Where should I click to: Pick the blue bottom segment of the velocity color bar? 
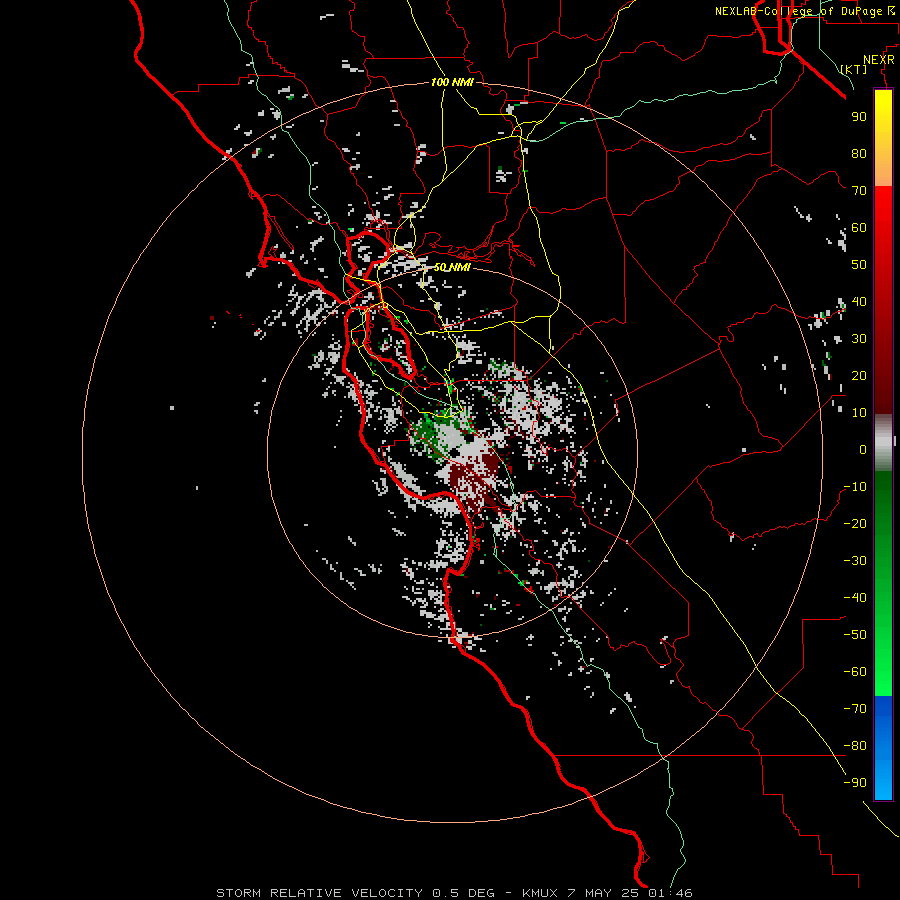point(883,747)
